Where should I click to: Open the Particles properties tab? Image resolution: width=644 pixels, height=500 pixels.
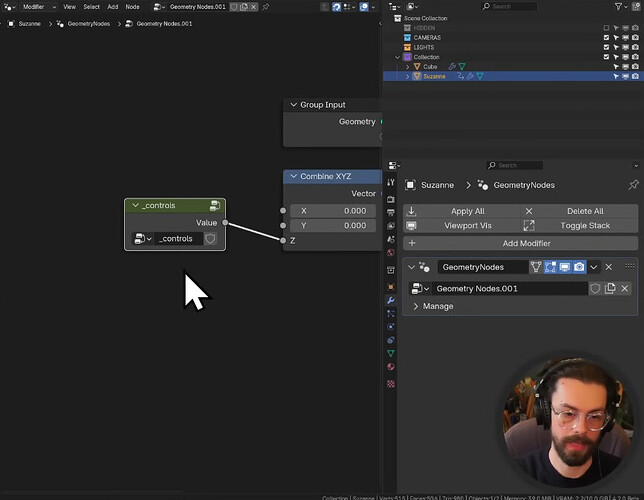(391, 314)
